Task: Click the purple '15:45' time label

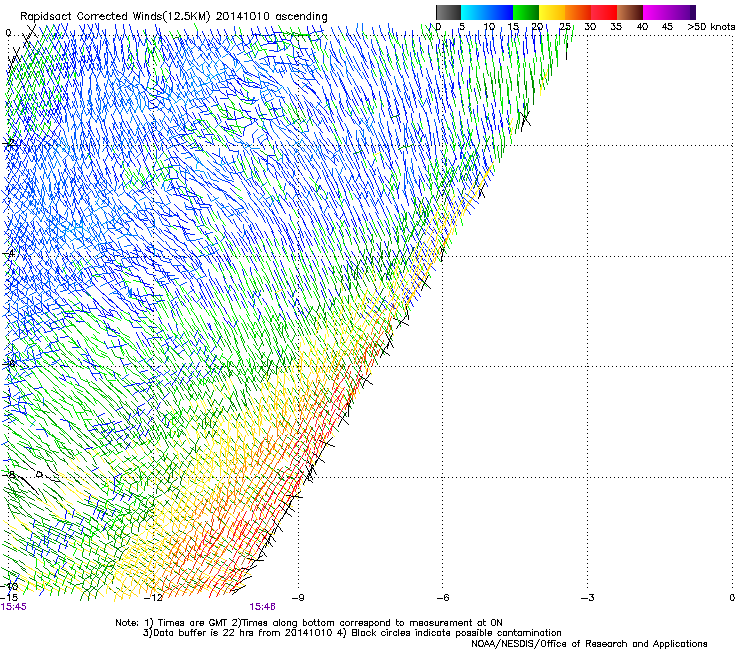Action: point(14,607)
